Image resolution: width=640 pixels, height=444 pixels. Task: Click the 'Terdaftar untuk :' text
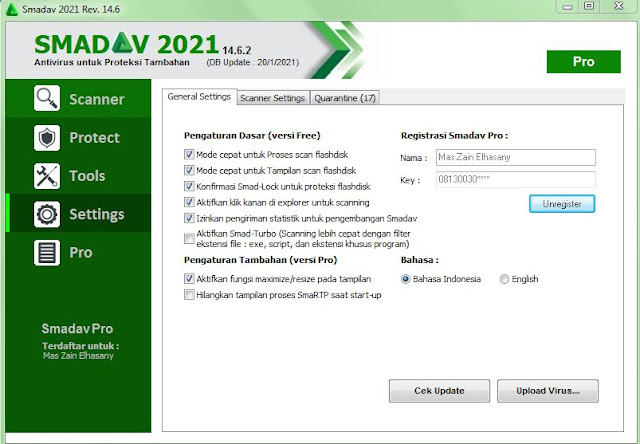pyautogui.click(x=80, y=346)
